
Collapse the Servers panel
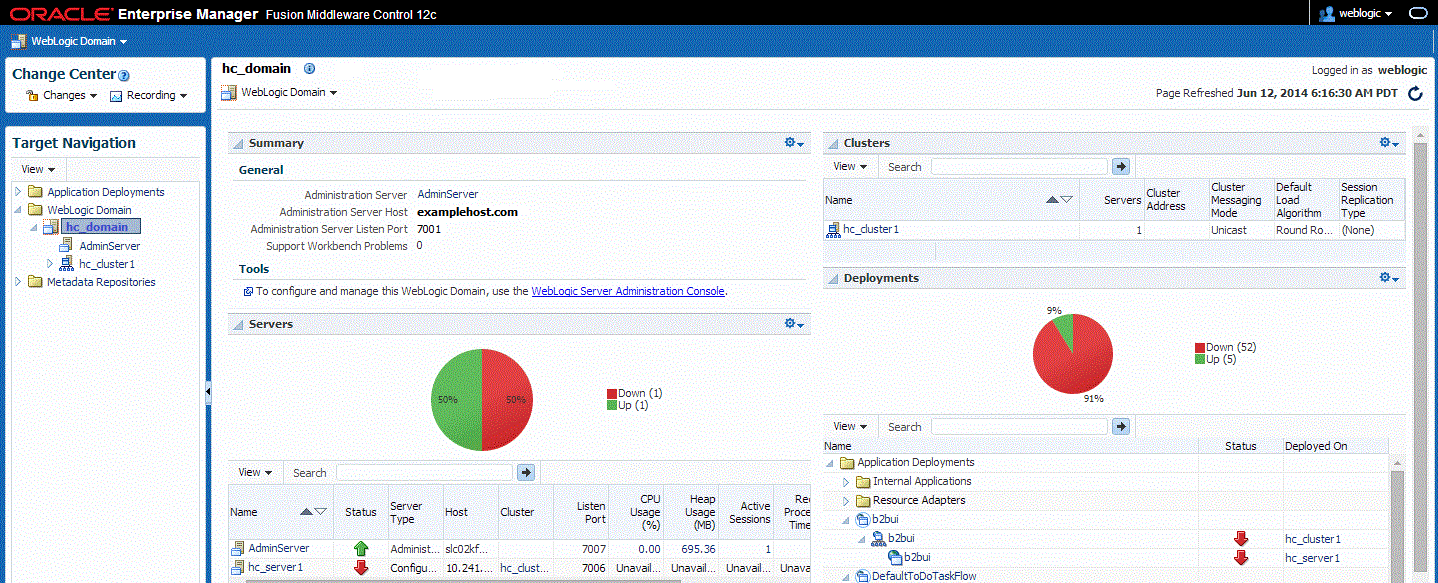click(238, 325)
